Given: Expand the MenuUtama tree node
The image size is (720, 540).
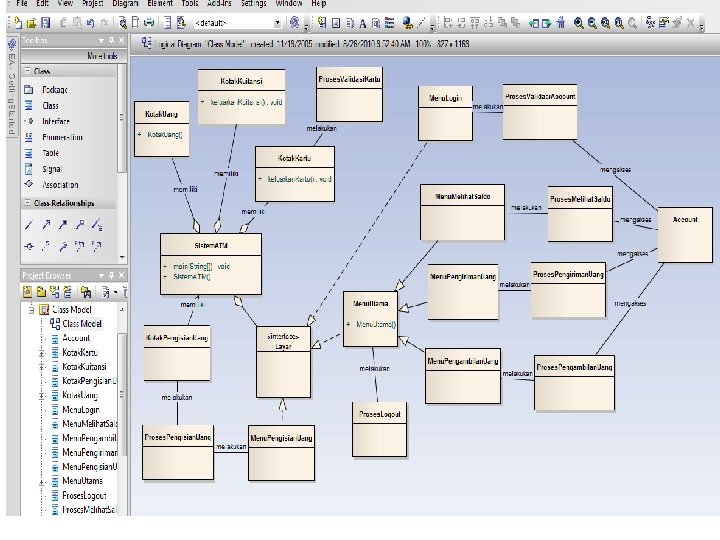Looking at the screenshot, I should (42, 482).
